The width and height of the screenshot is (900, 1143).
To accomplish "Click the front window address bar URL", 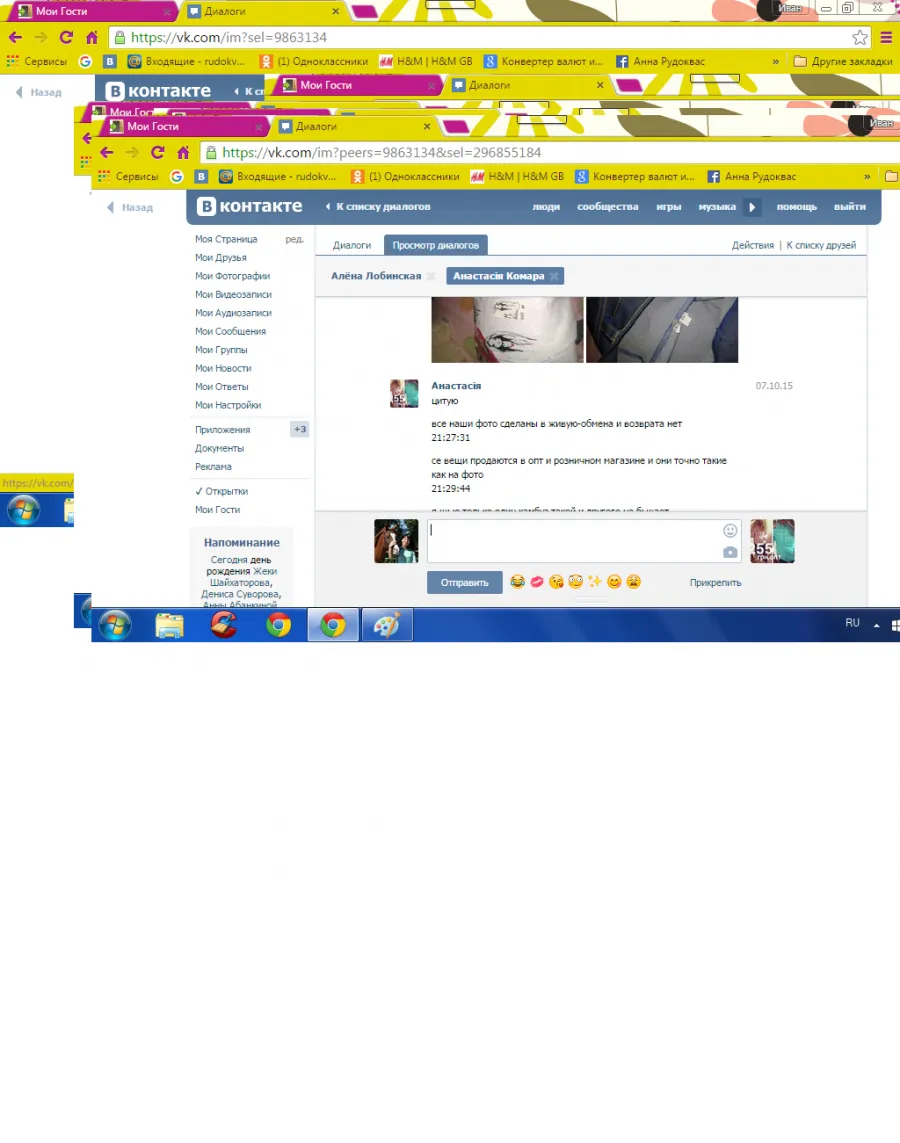I will [382, 152].
